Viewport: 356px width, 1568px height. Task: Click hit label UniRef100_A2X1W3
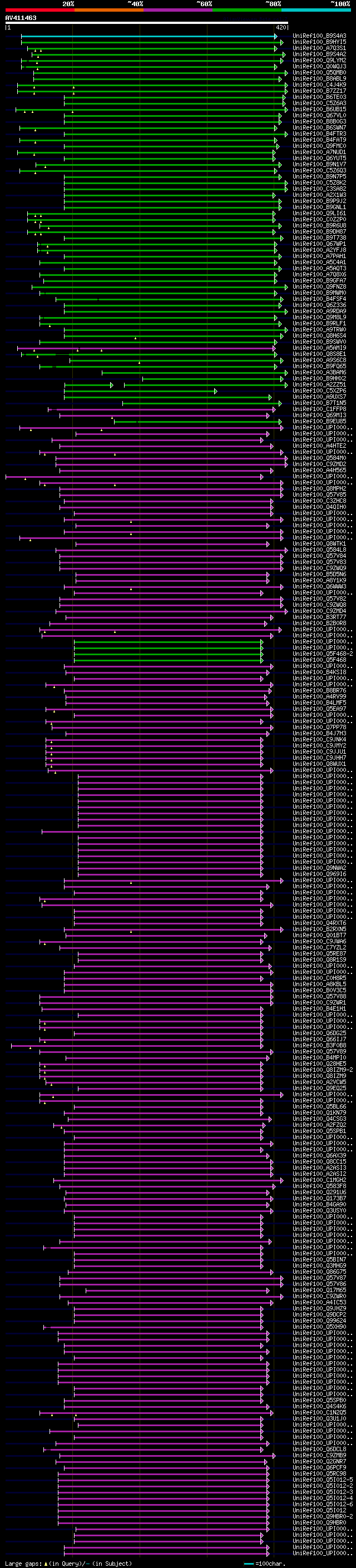(319, 195)
